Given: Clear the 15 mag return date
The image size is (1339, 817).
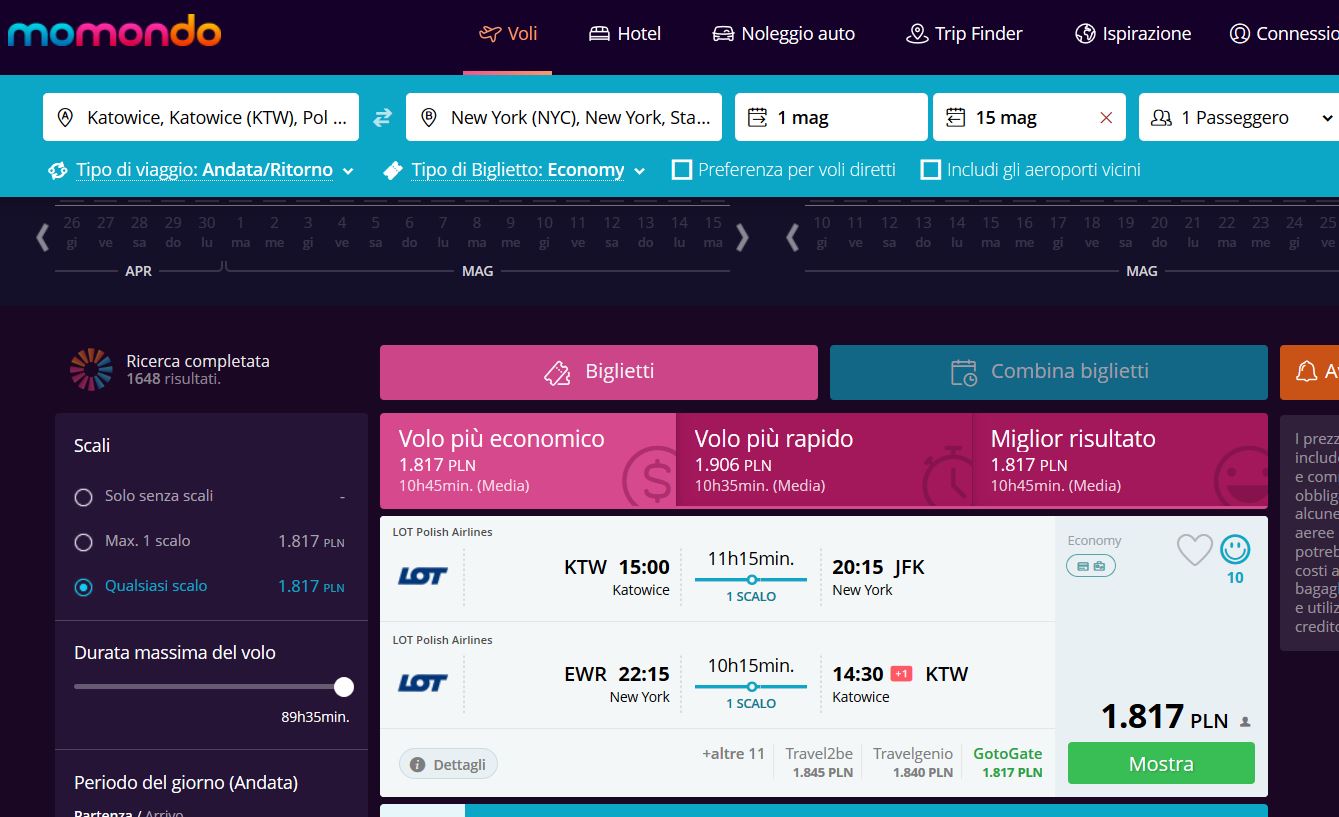Looking at the screenshot, I should coord(1106,118).
